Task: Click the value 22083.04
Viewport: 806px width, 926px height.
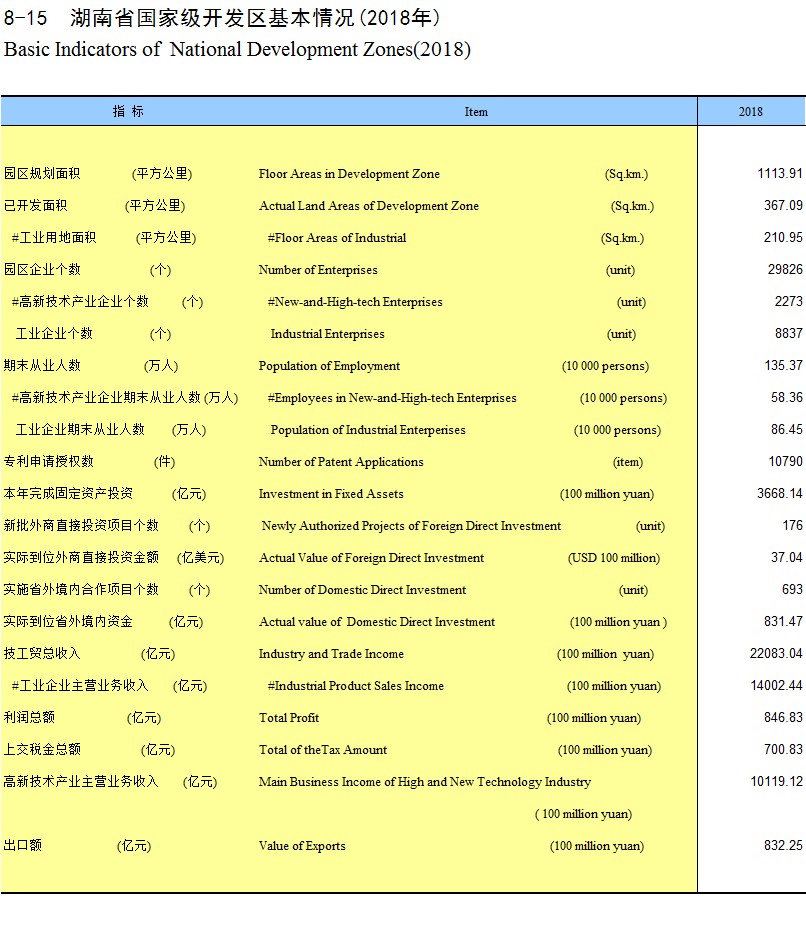Action: point(776,653)
